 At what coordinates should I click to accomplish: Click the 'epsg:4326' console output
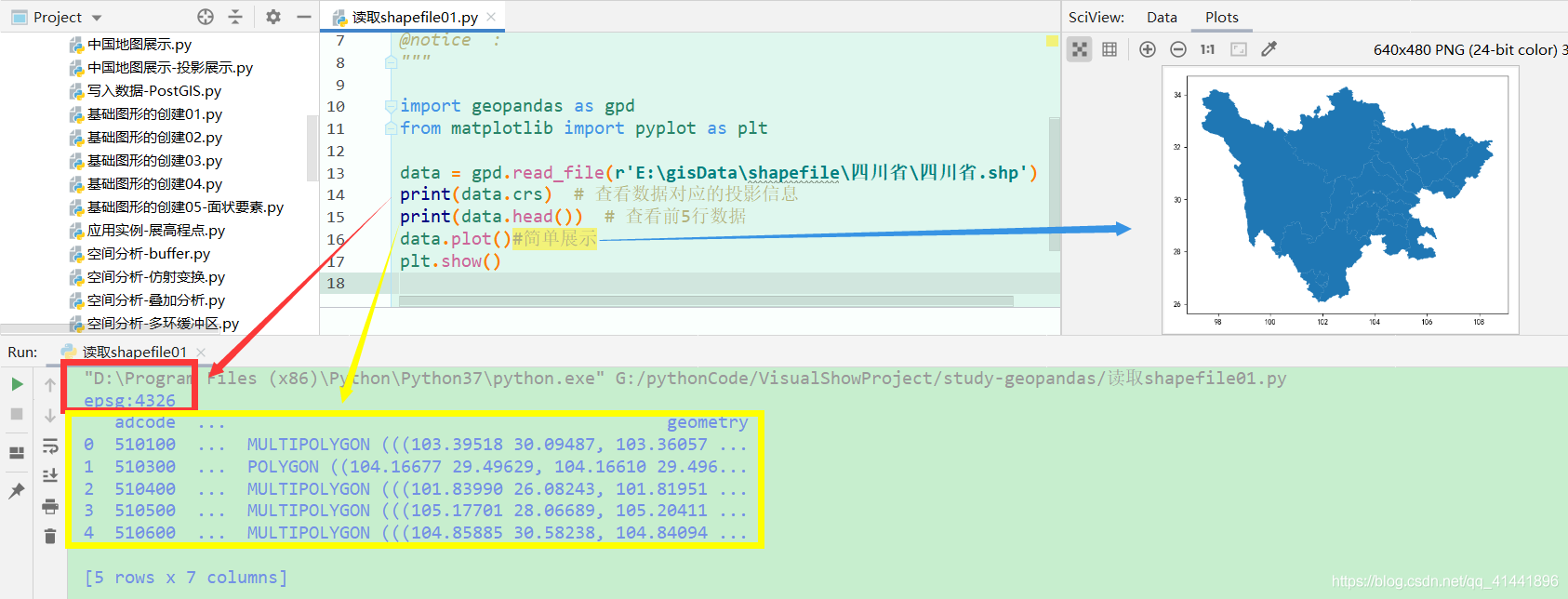tap(129, 400)
